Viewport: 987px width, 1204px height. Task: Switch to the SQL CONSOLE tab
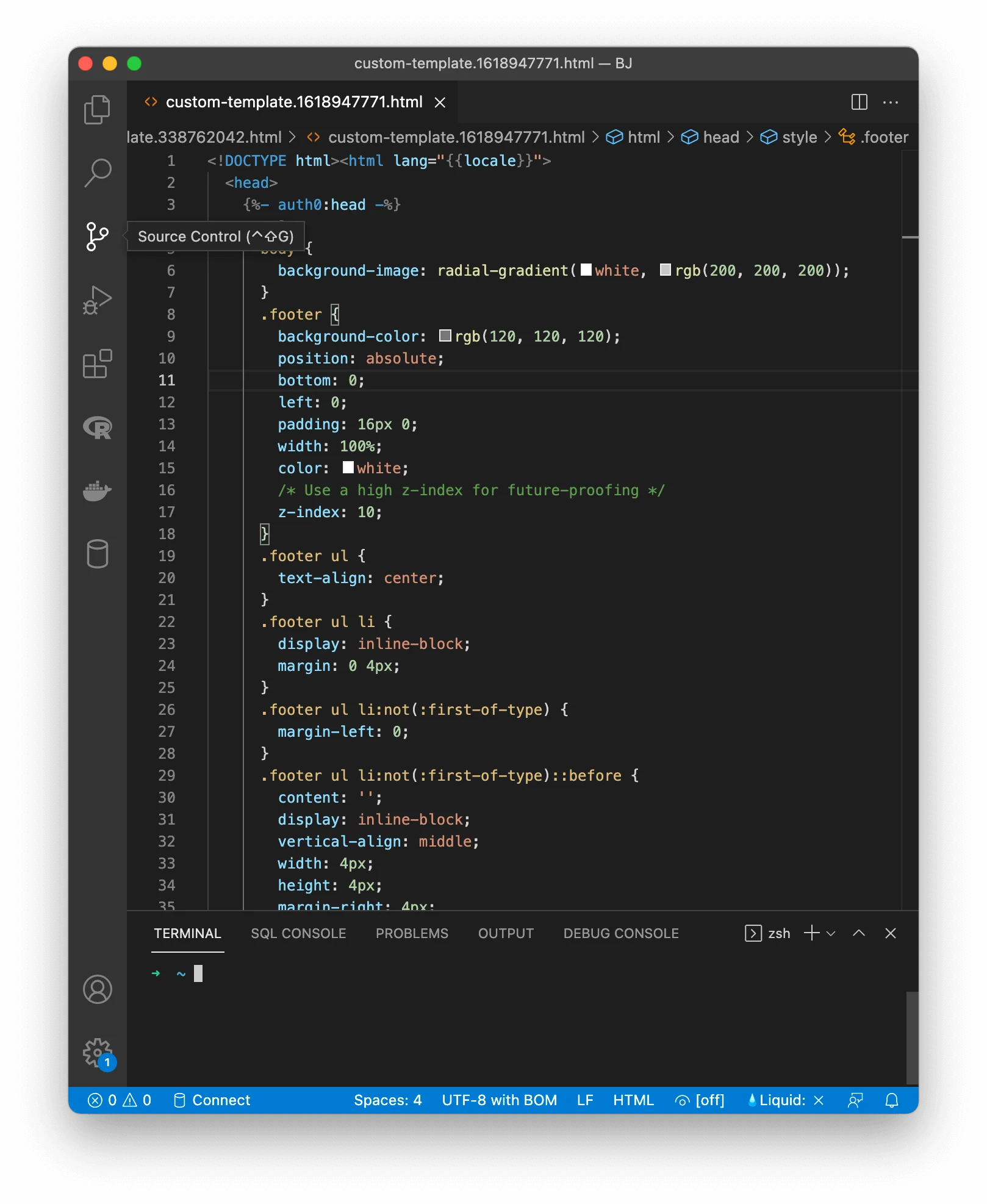point(298,933)
